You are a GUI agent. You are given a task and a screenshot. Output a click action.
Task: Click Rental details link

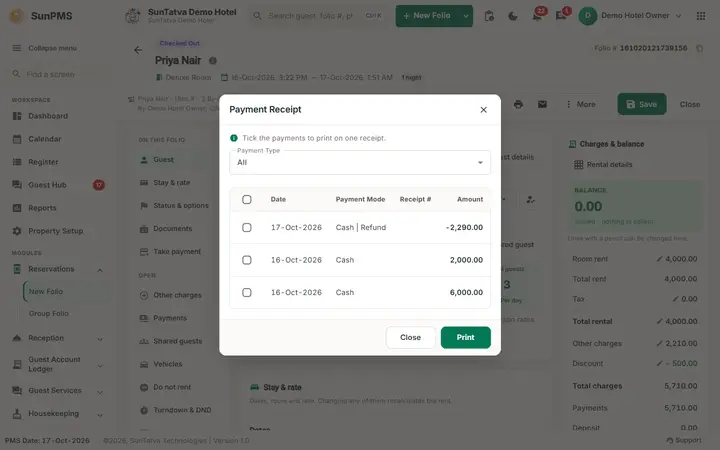(x=603, y=164)
